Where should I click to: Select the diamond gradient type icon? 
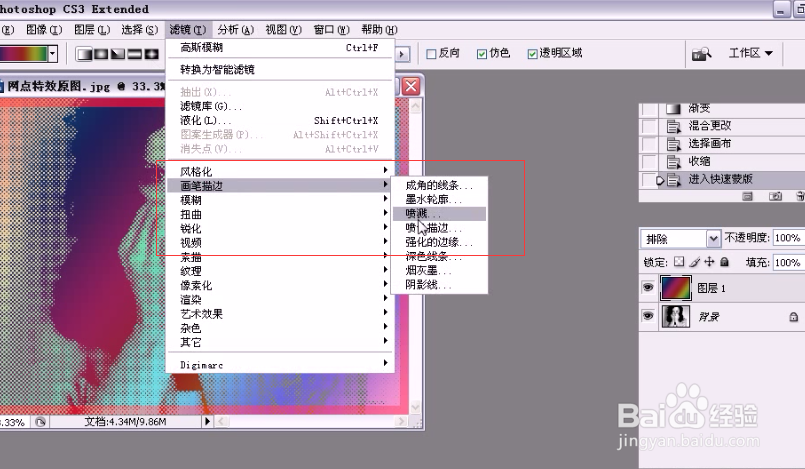151,53
